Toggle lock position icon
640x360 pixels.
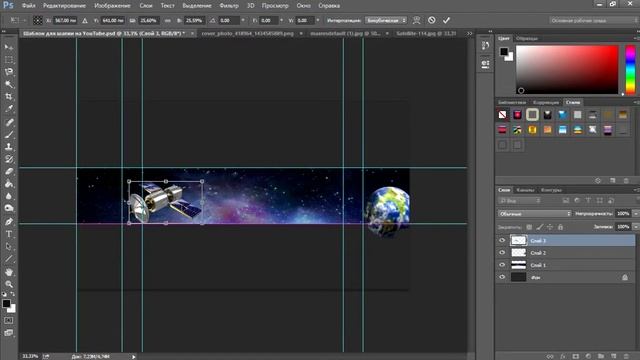(x=550, y=227)
